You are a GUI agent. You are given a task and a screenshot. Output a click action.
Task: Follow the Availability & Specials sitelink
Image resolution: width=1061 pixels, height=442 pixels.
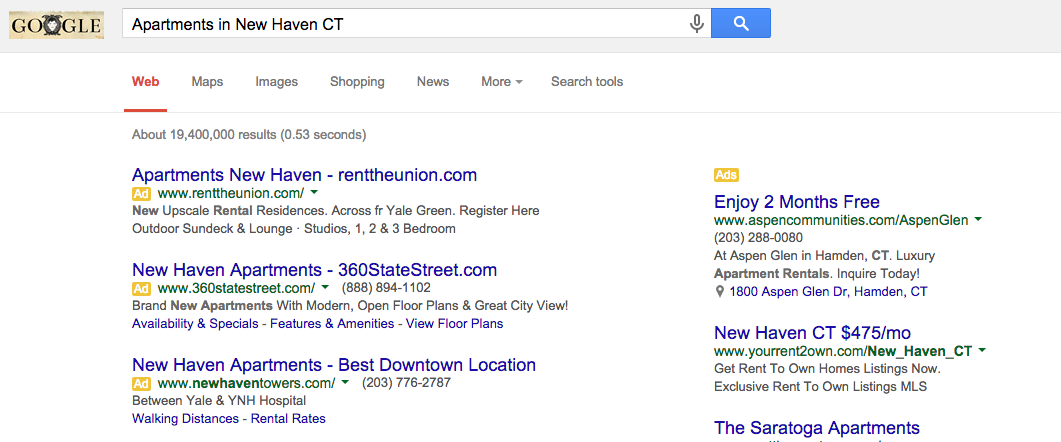[195, 324]
